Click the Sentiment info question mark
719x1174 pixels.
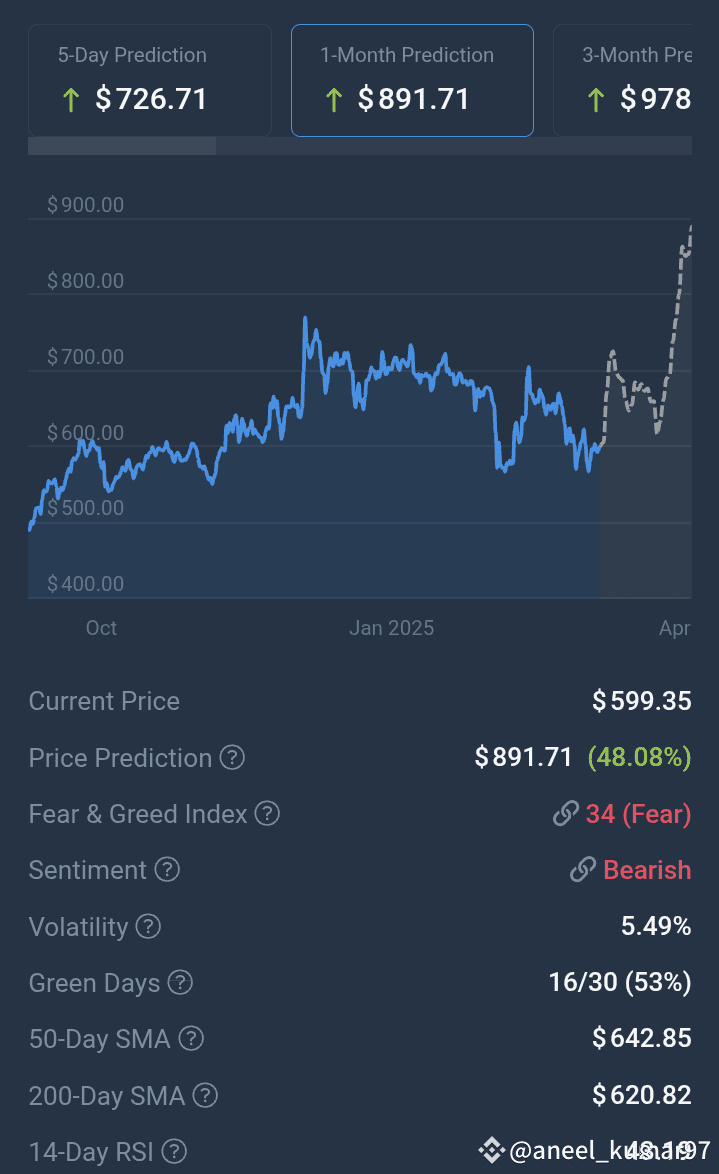tap(167, 870)
